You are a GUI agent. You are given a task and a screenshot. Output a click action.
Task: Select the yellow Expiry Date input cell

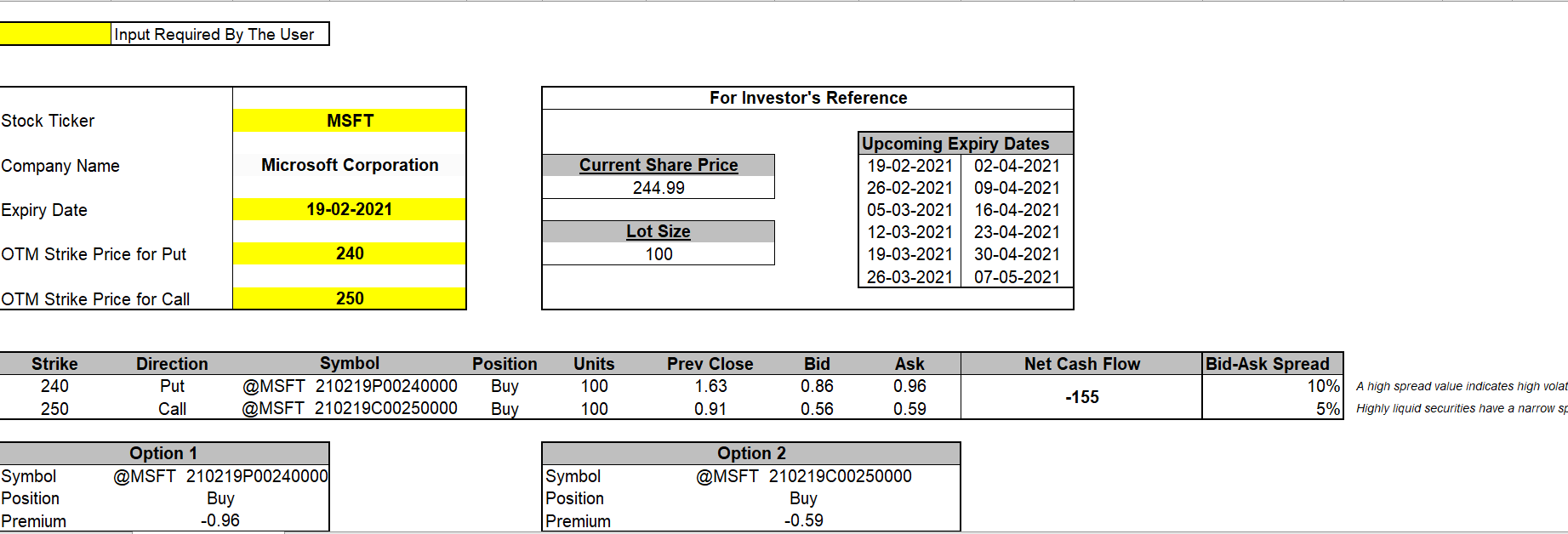[350, 209]
